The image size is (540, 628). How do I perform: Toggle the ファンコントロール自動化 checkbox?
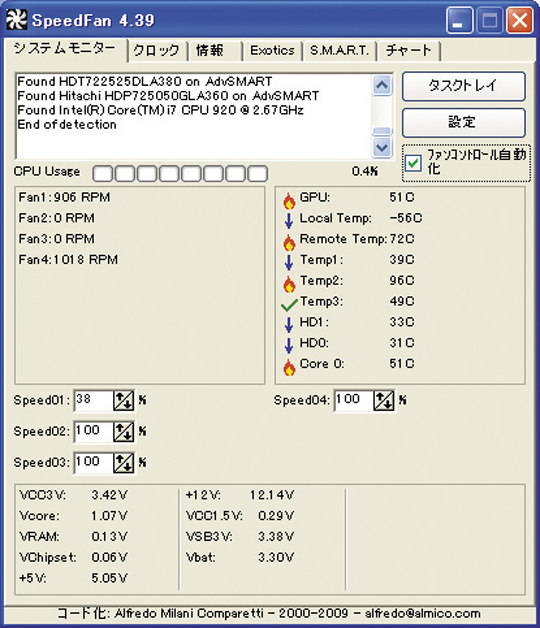(413, 163)
